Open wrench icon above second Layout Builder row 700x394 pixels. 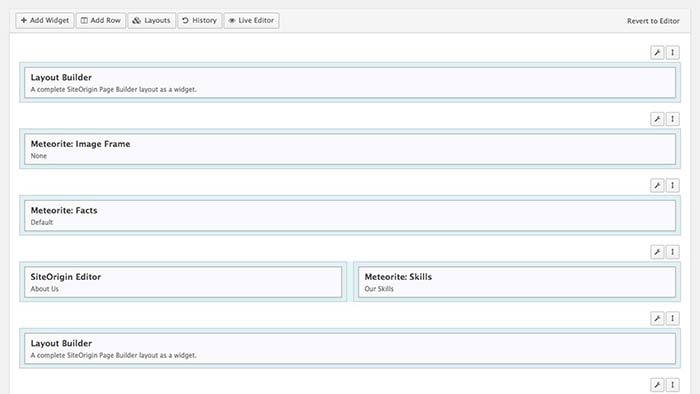tap(657, 319)
